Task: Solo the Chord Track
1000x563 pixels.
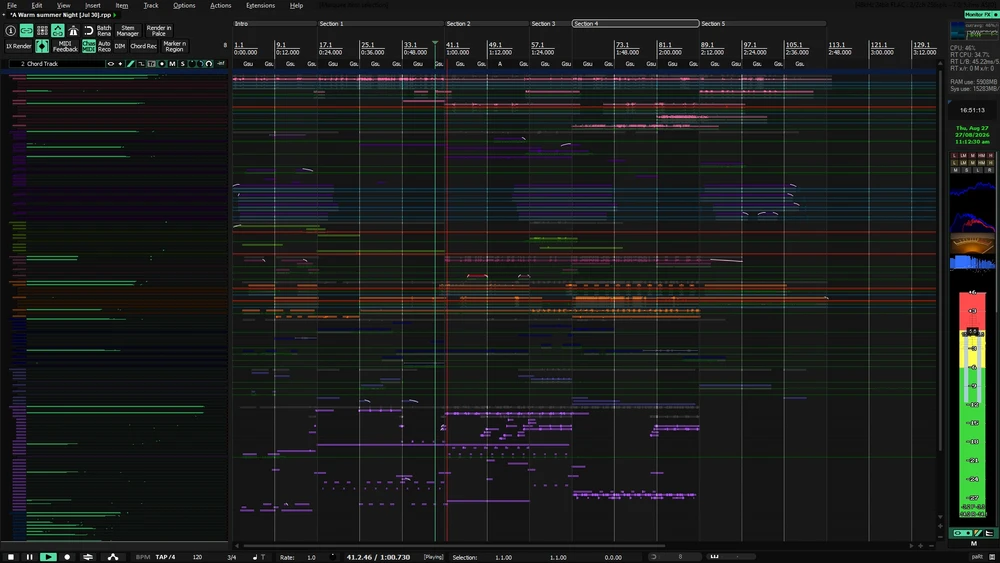Action: (x=182, y=64)
